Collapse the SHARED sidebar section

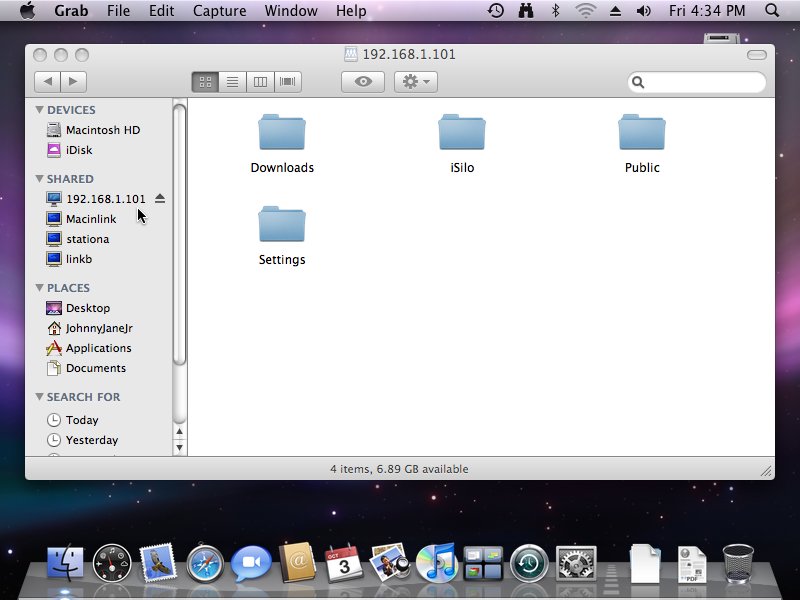point(40,179)
